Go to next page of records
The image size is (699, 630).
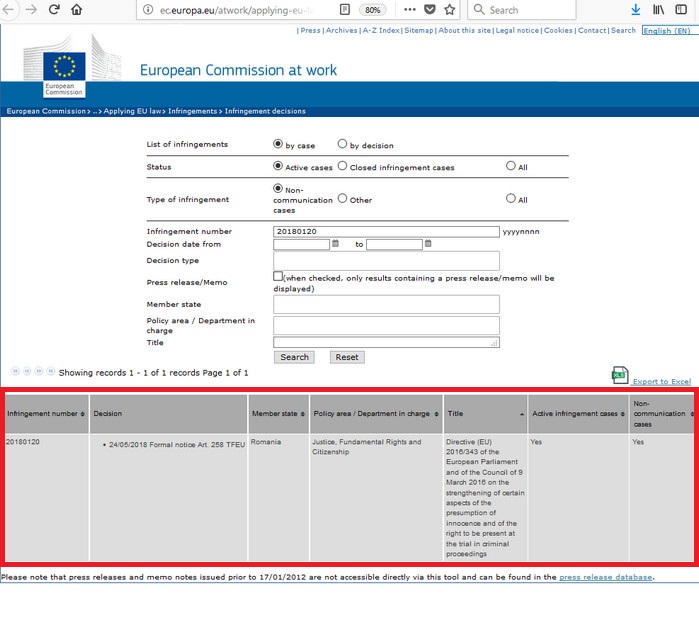point(39,371)
